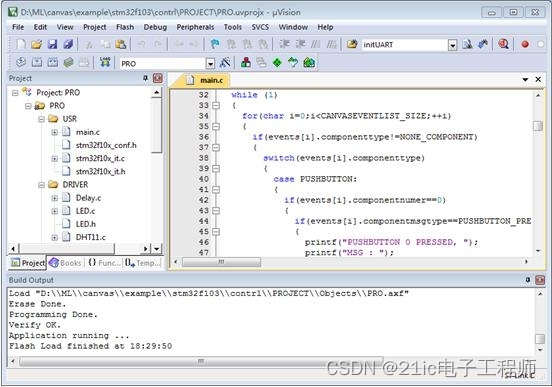Open Options for Target wand icon
This screenshot has height=387, width=552.
tap(225, 63)
